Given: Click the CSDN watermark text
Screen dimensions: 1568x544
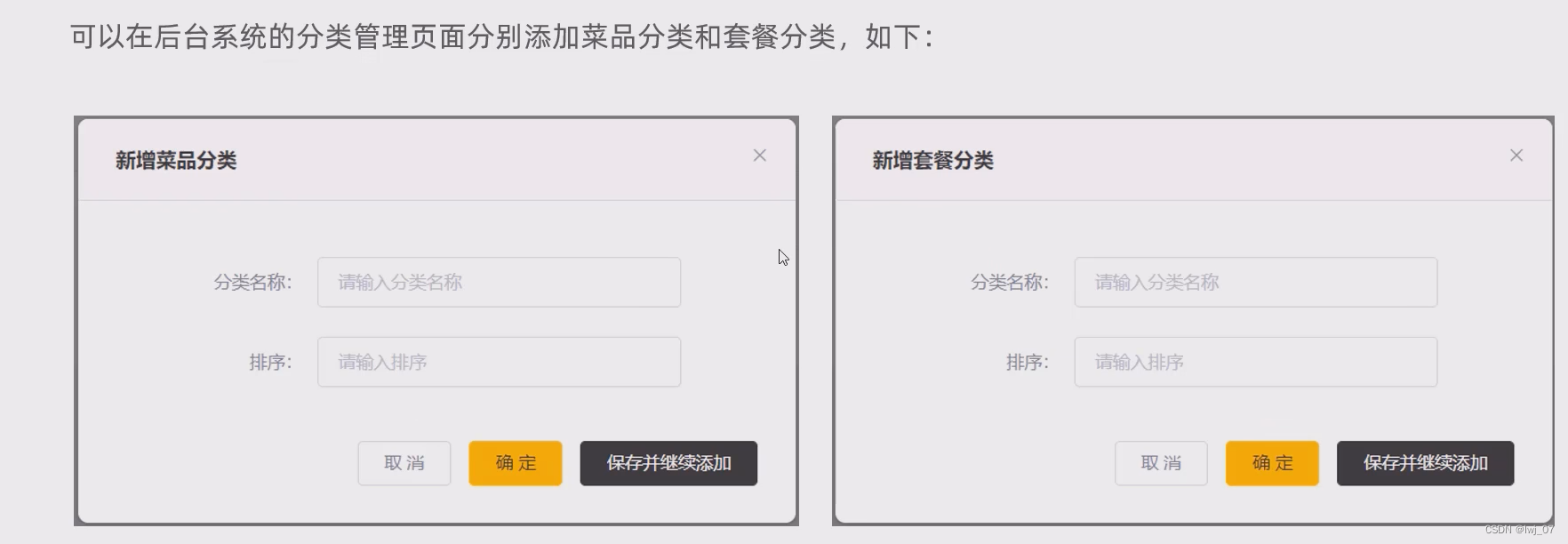Looking at the screenshot, I should 1519,530.
